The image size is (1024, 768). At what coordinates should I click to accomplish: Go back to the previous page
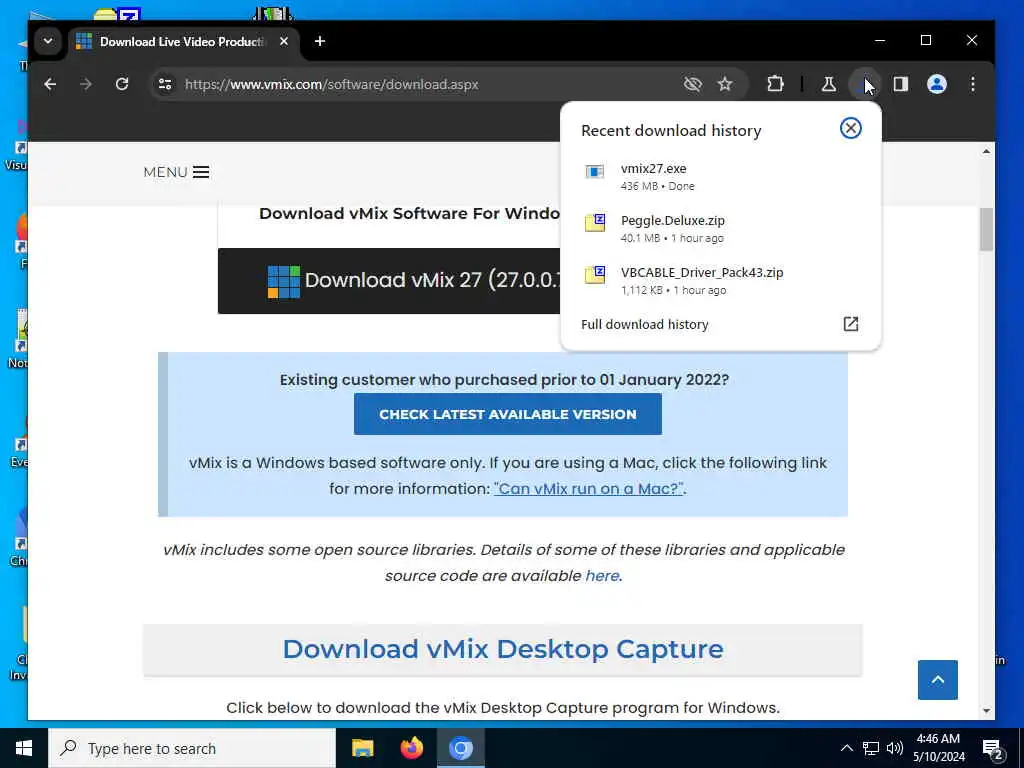click(50, 84)
